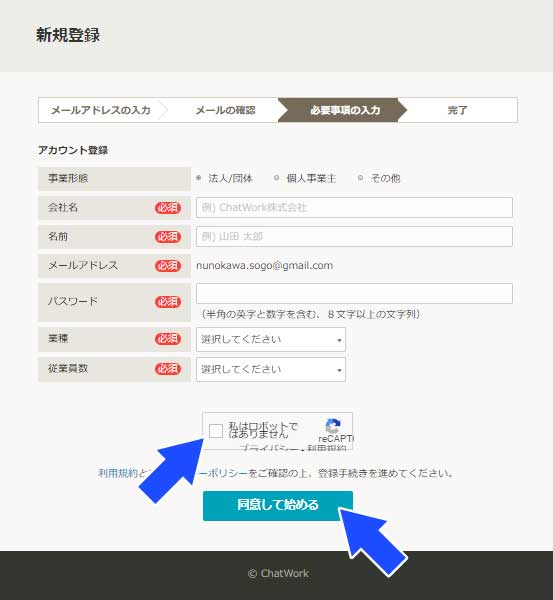Focus the 名前 input field
553x600 pixels.
click(354, 236)
